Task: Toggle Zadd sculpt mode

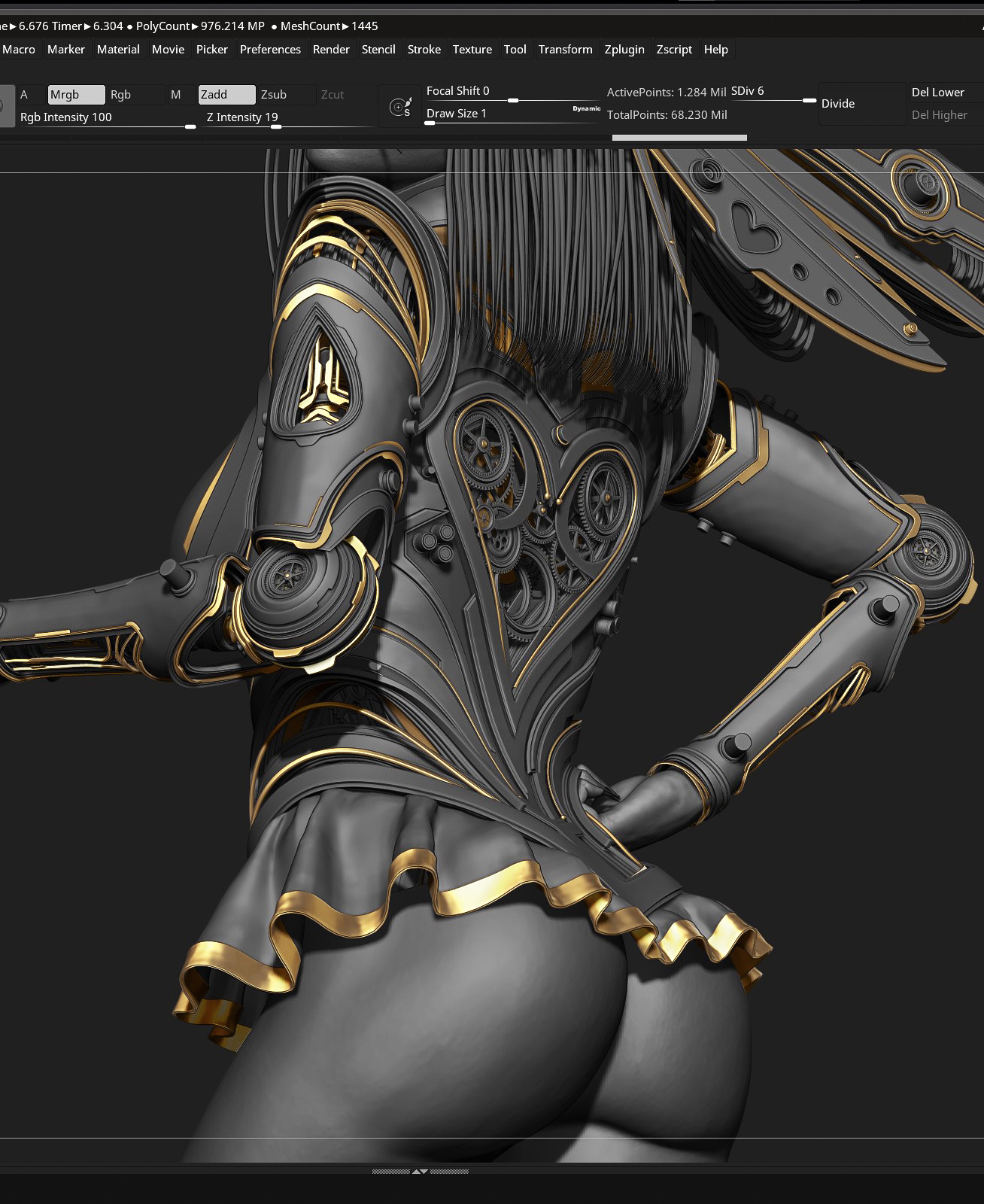Action: point(226,95)
